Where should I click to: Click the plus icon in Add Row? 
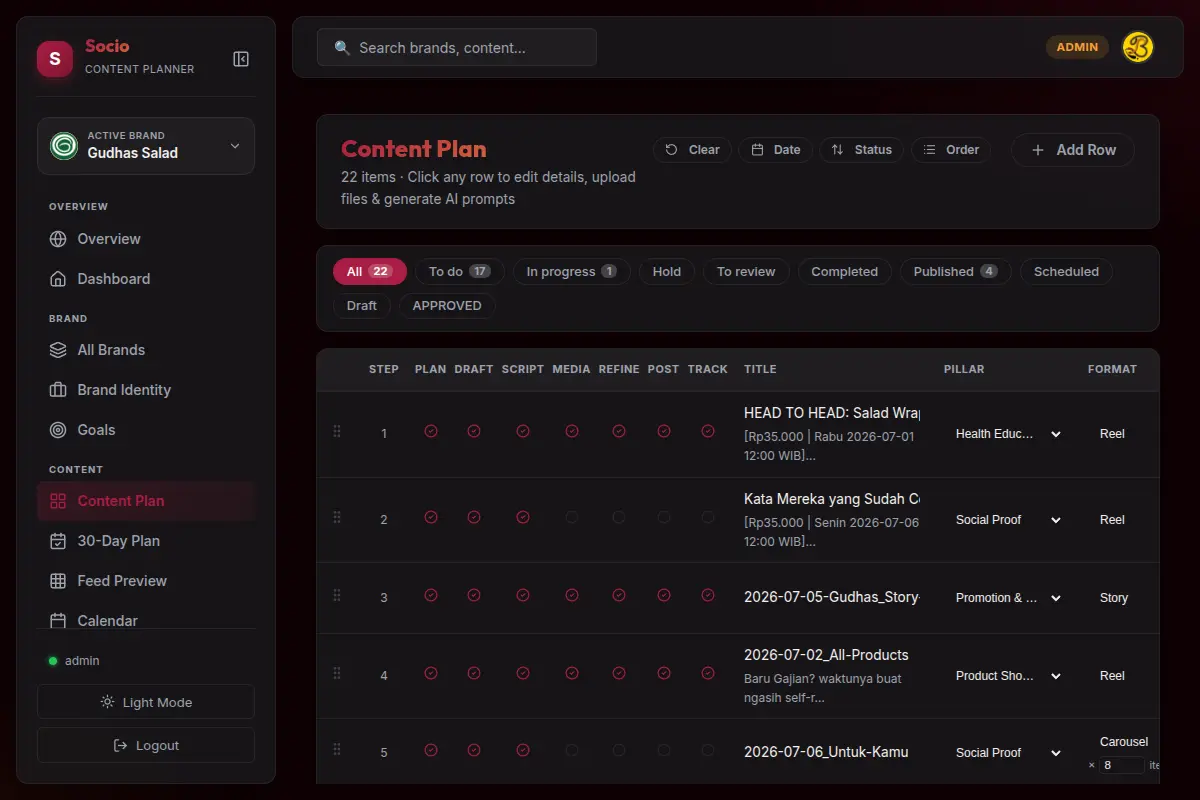click(x=1038, y=150)
